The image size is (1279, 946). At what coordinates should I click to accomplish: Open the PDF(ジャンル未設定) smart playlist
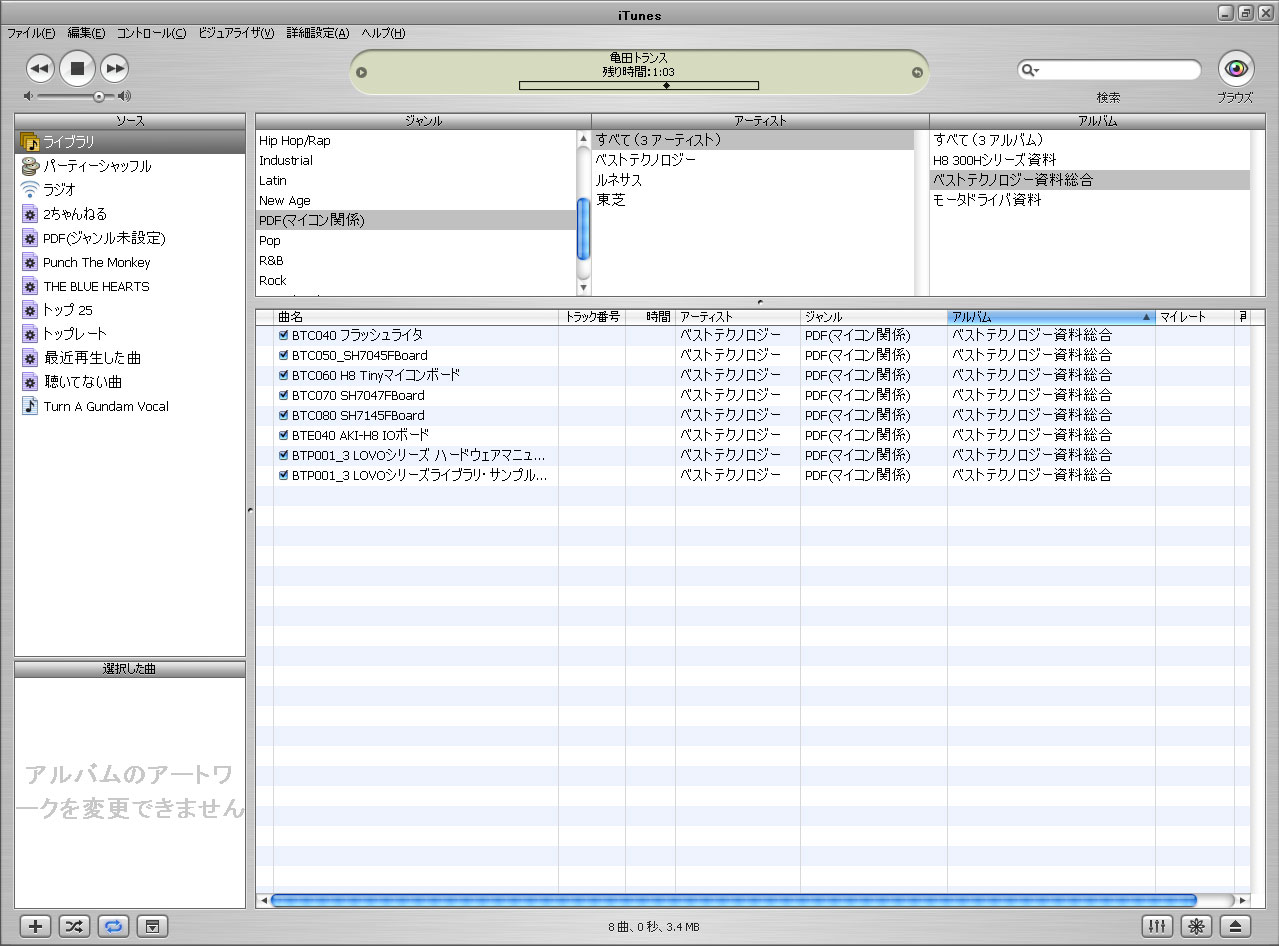pos(130,238)
